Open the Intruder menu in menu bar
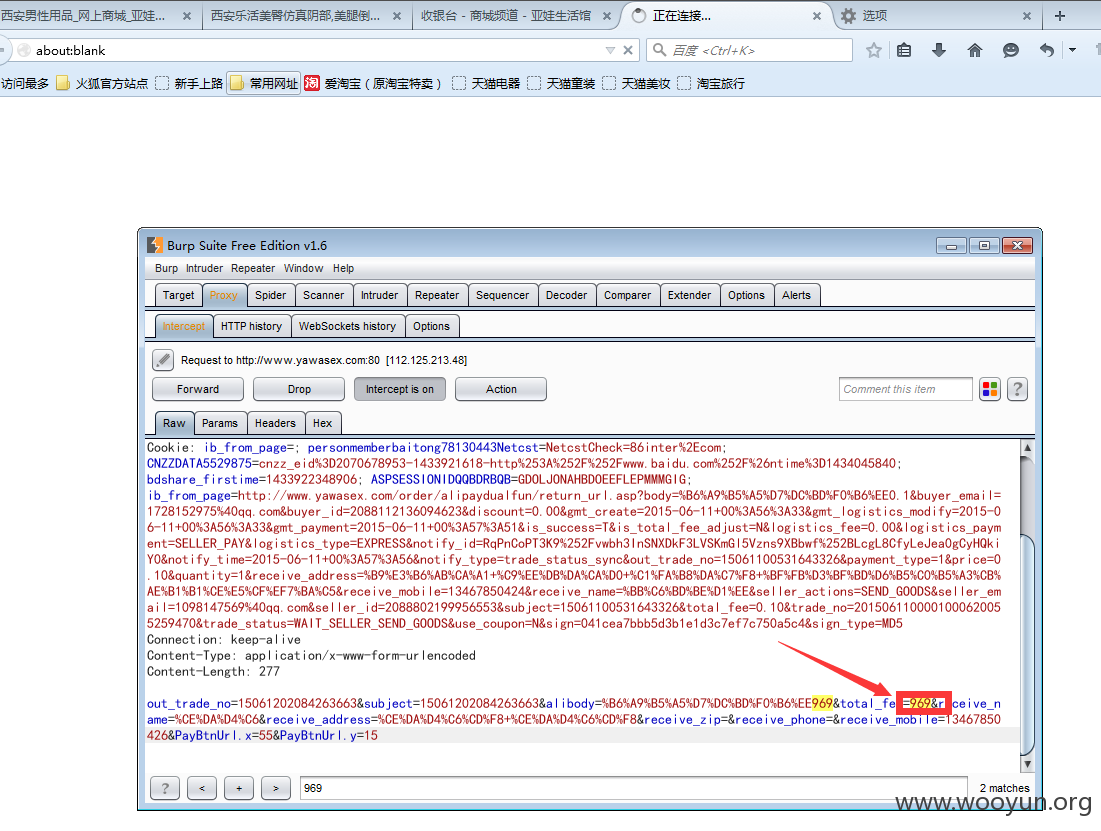This screenshot has height=831, width=1101. [204, 268]
